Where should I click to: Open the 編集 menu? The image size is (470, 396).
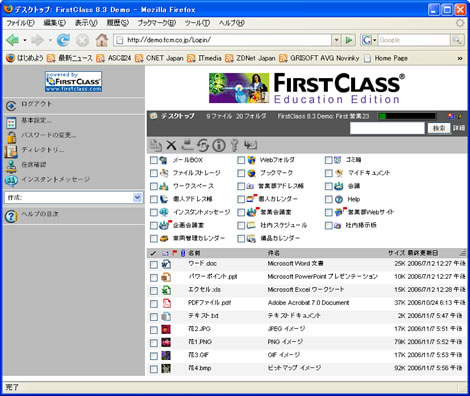click(54, 23)
